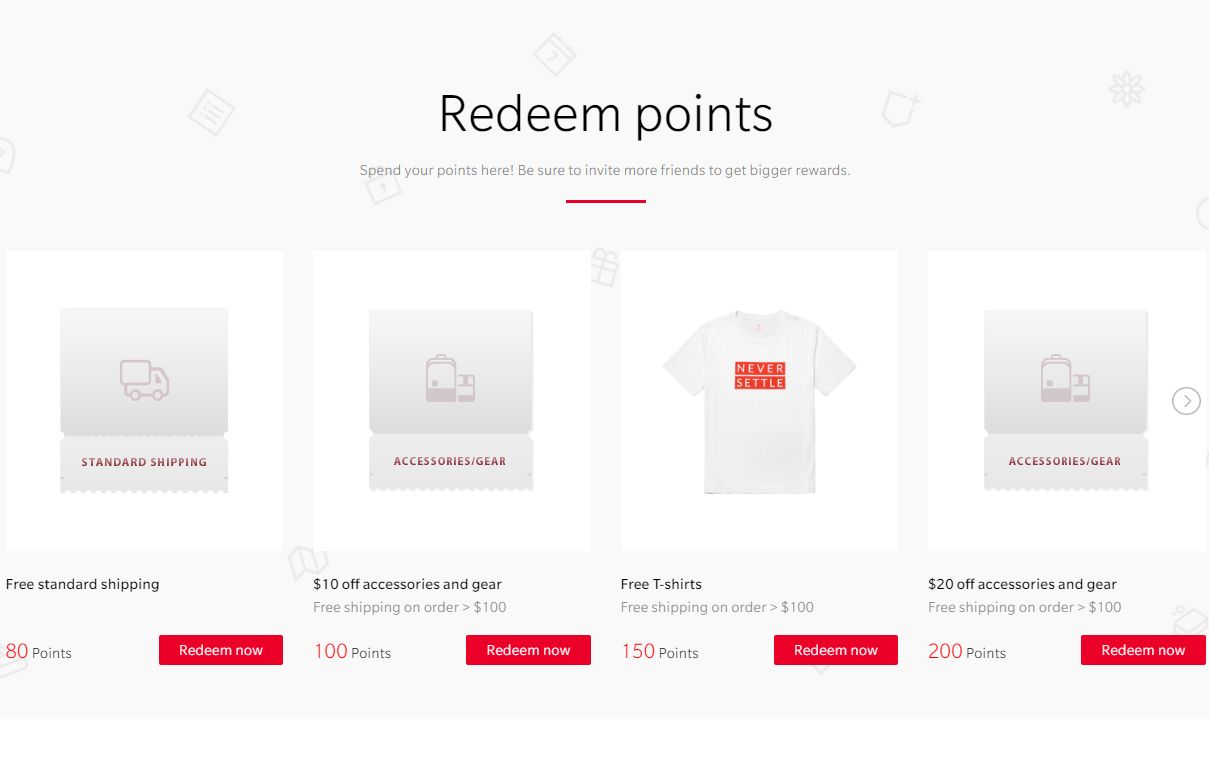Click the delivery truck icon on shipping coupon
The width and height of the screenshot is (1209, 765).
(x=144, y=380)
